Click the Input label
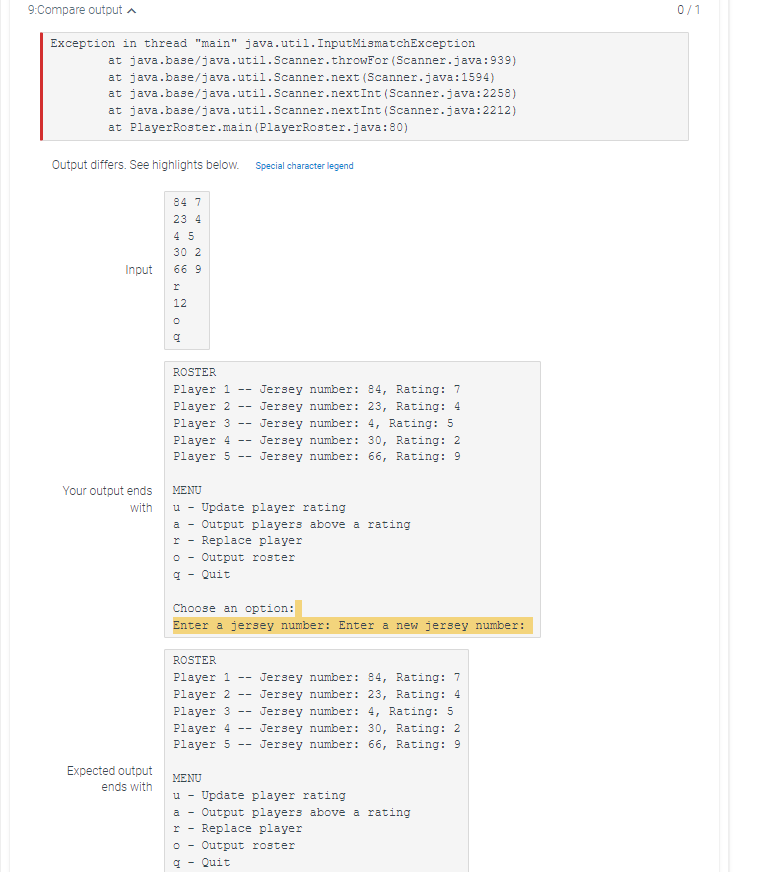Viewport: 770px width, 872px height. click(x=138, y=270)
